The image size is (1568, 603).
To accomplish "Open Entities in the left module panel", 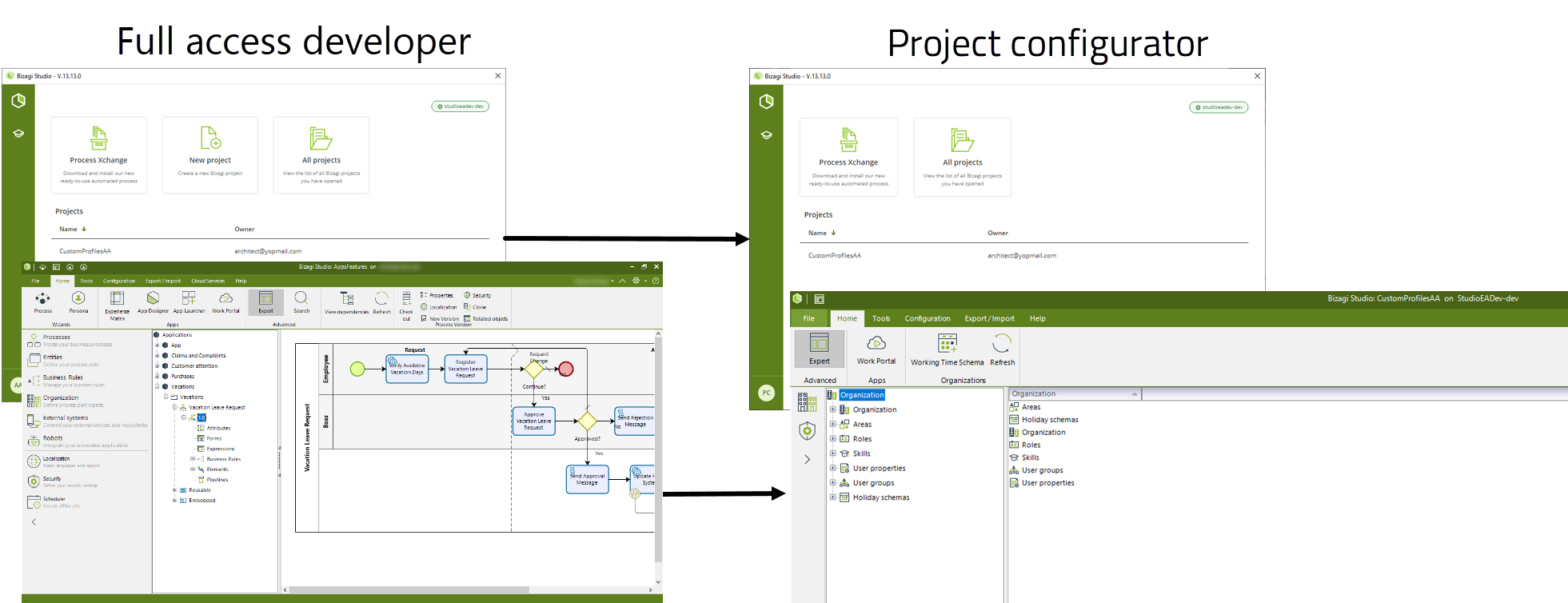I will tap(63, 361).
